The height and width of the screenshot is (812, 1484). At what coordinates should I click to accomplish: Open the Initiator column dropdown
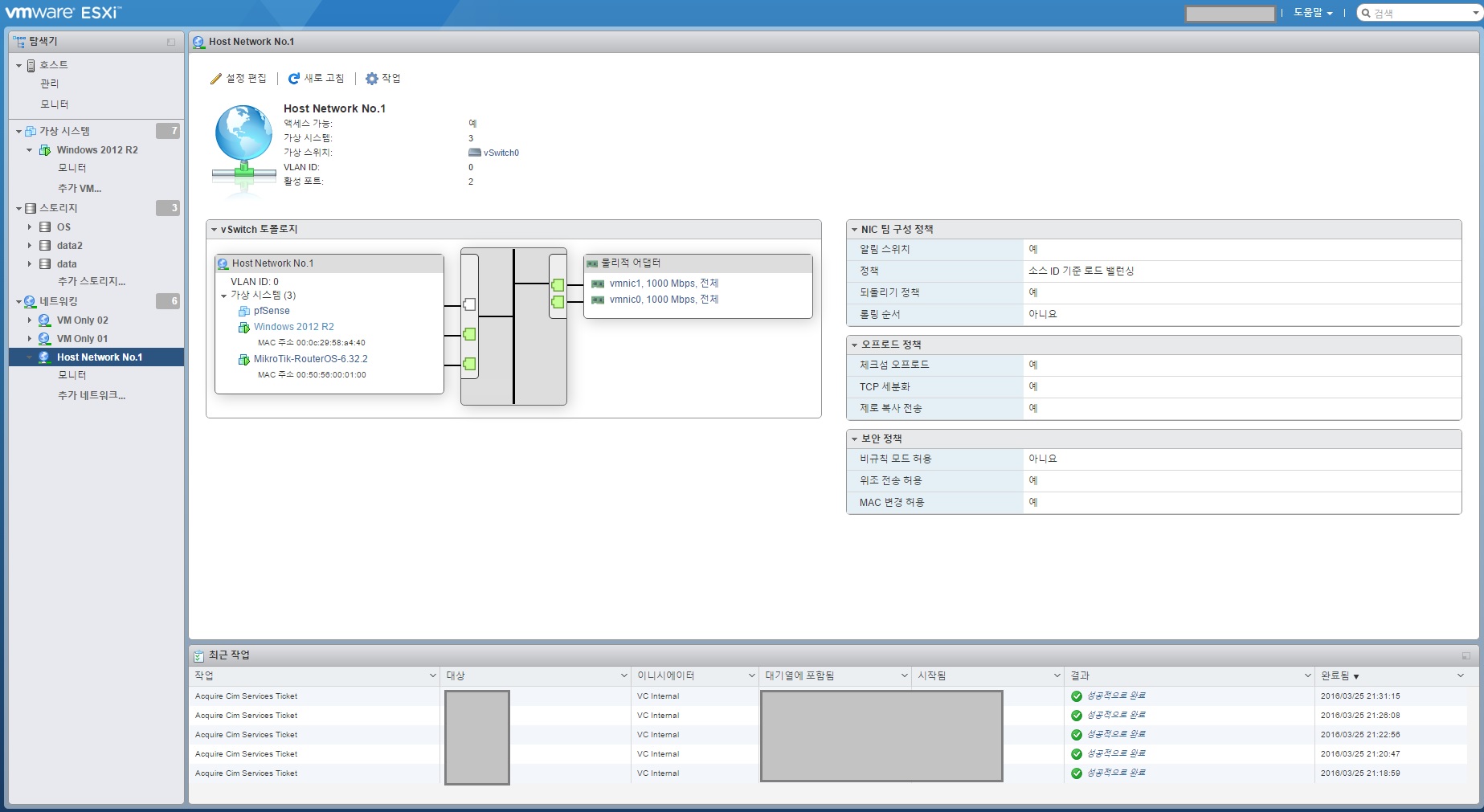tap(752, 676)
